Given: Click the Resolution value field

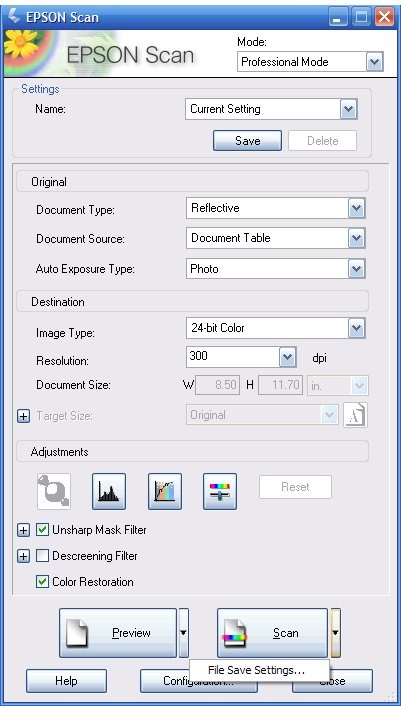Looking at the screenshot, I should (x=233, y=357).
